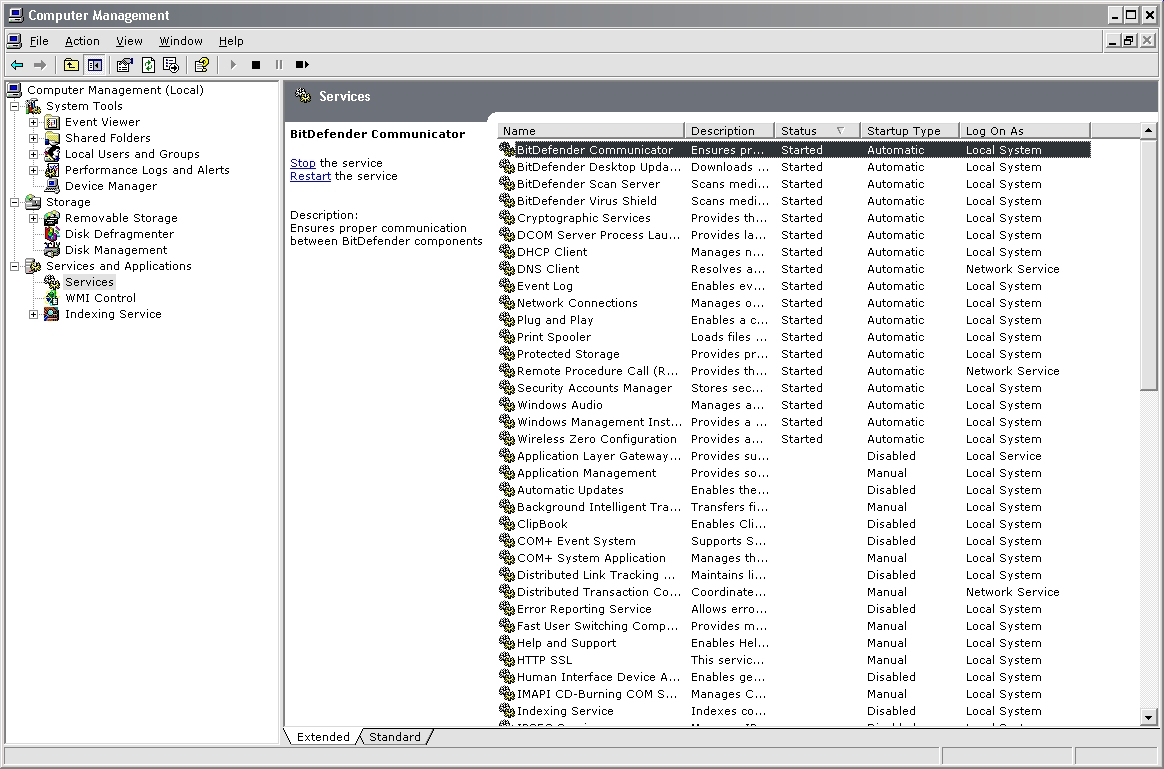Open Disk Defragmenter
This screenshot has width=1164, height=769.
119,234
